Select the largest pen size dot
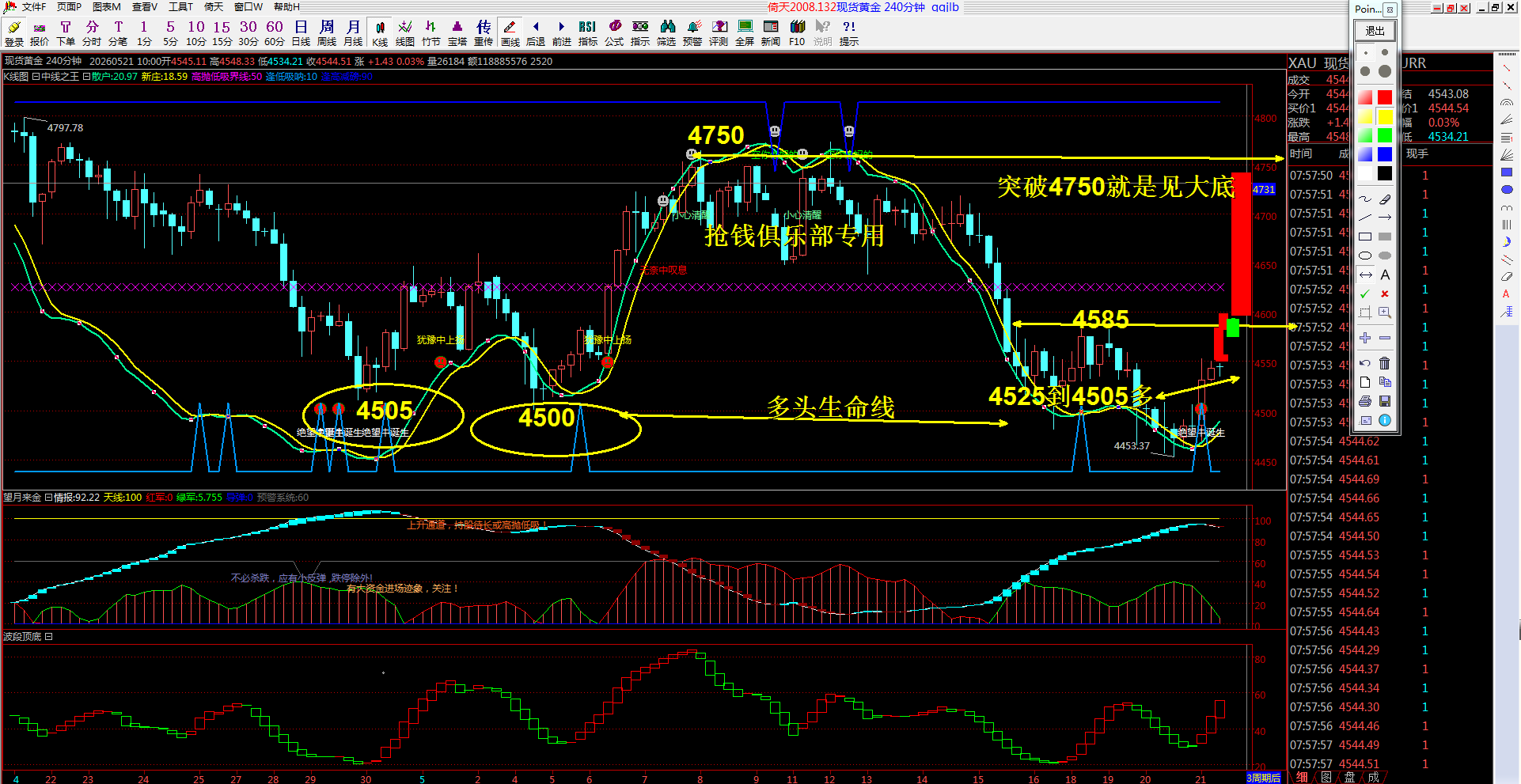Screen dimensions: 1521x784 (1384, 71)
